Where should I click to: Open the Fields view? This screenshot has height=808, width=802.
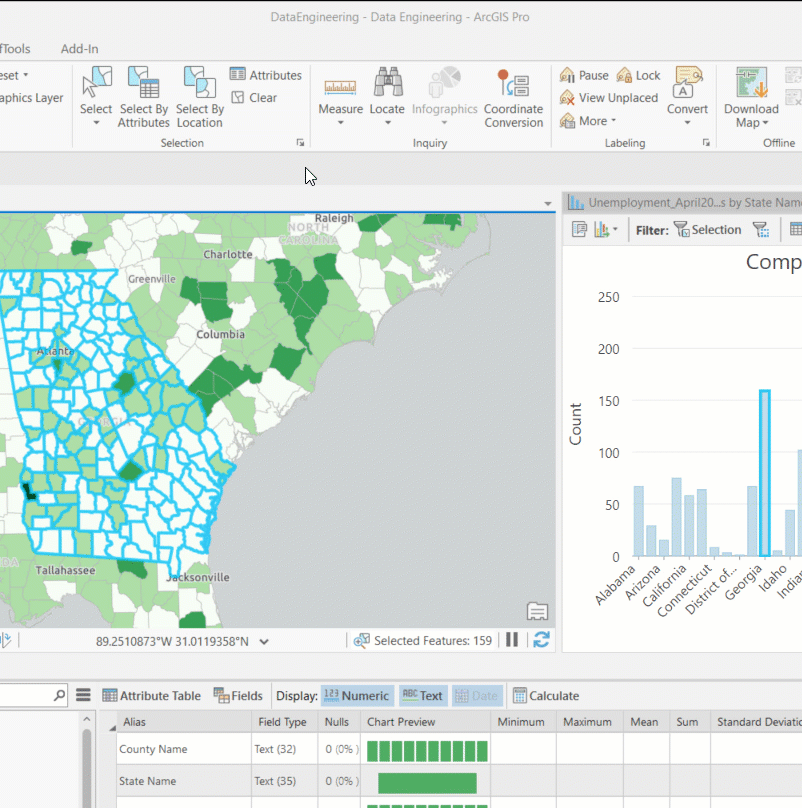(238, 695)
